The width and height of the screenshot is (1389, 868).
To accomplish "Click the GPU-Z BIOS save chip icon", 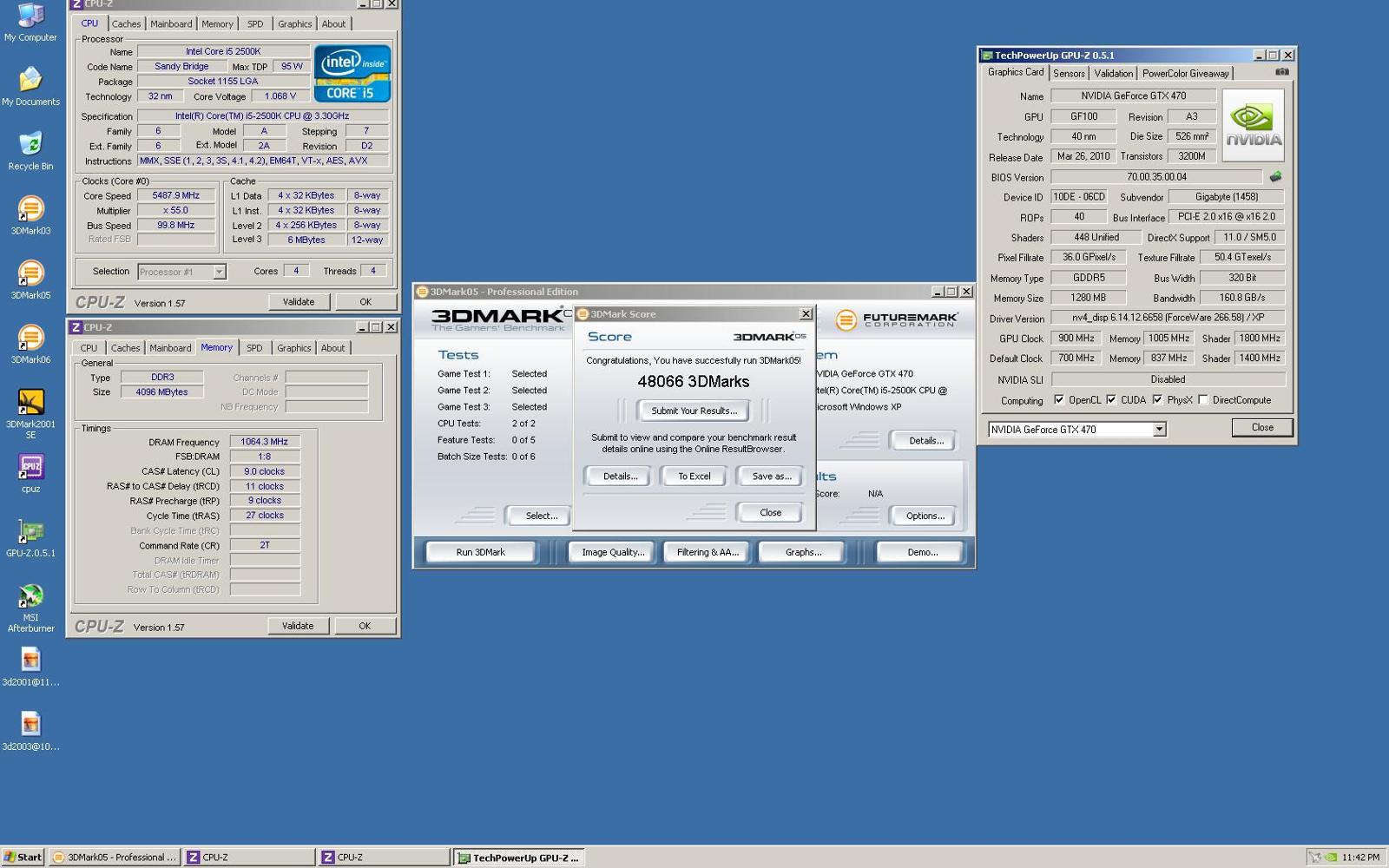I will [x=1275, y=176].
